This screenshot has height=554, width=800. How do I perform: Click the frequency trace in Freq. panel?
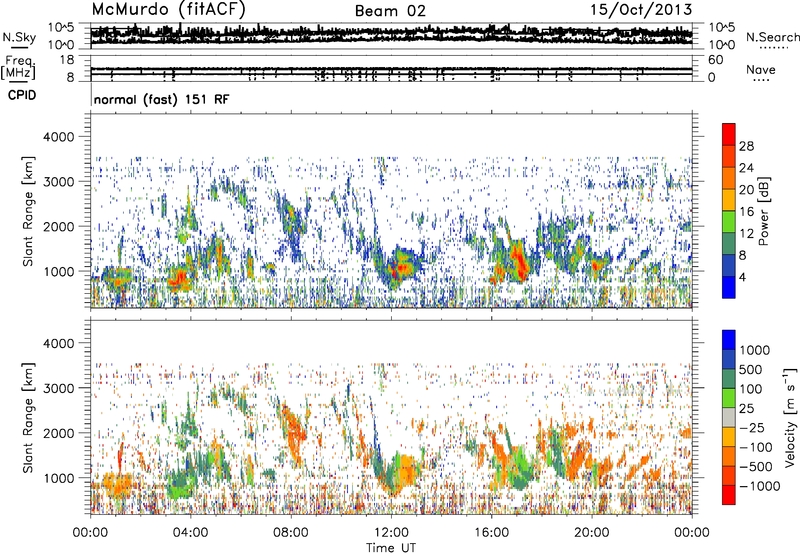391,69
